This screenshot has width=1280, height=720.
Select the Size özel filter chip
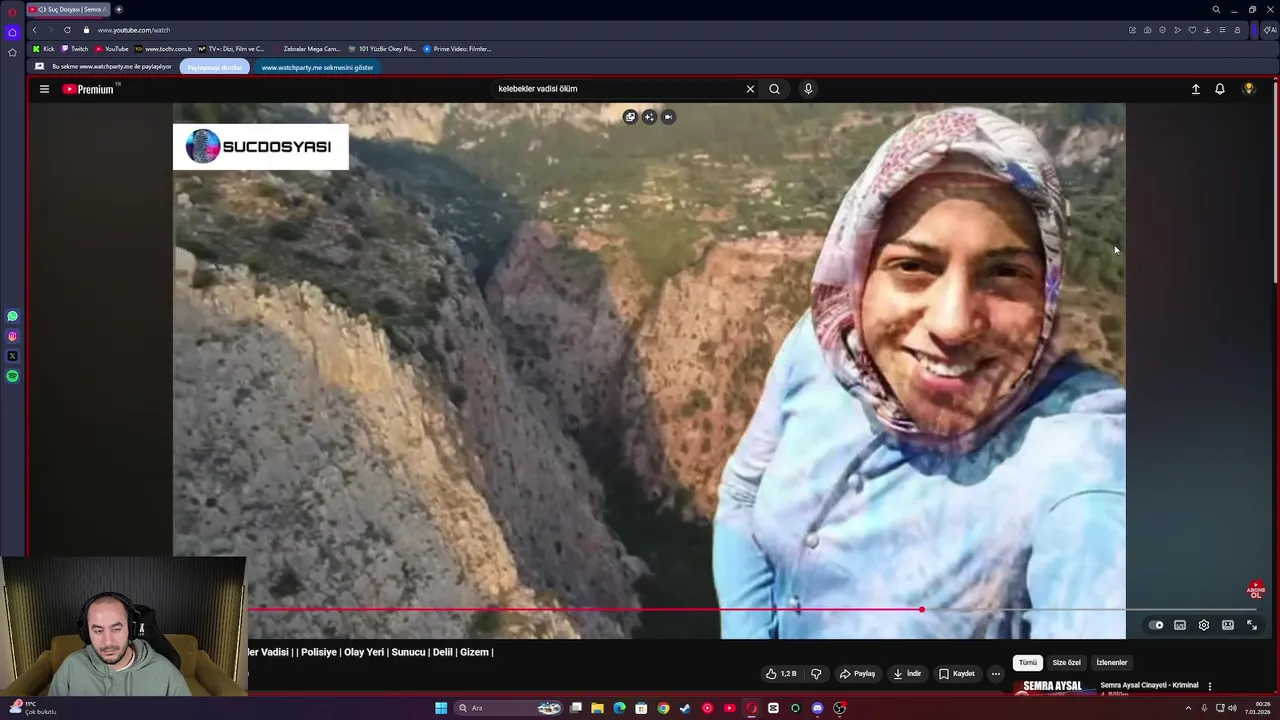pos(1066,662)
